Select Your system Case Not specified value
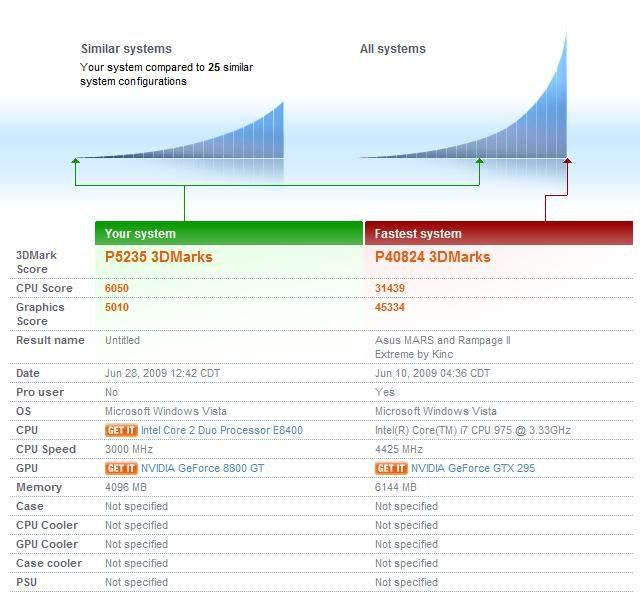 tap(136, 506)
